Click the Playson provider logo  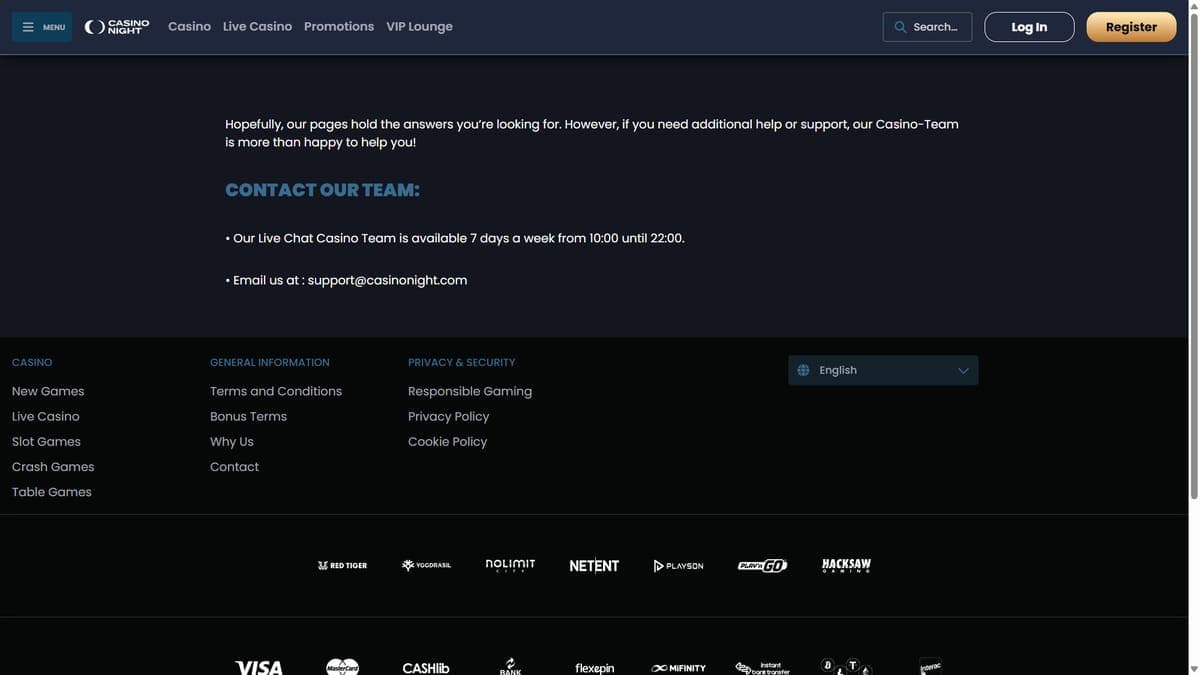pos(678,566)
